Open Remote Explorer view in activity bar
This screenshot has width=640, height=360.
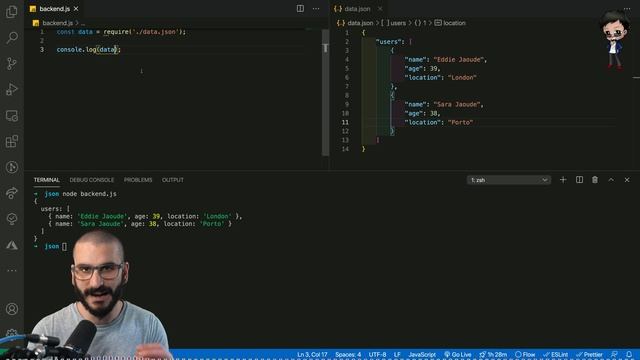tap(12, 116)
